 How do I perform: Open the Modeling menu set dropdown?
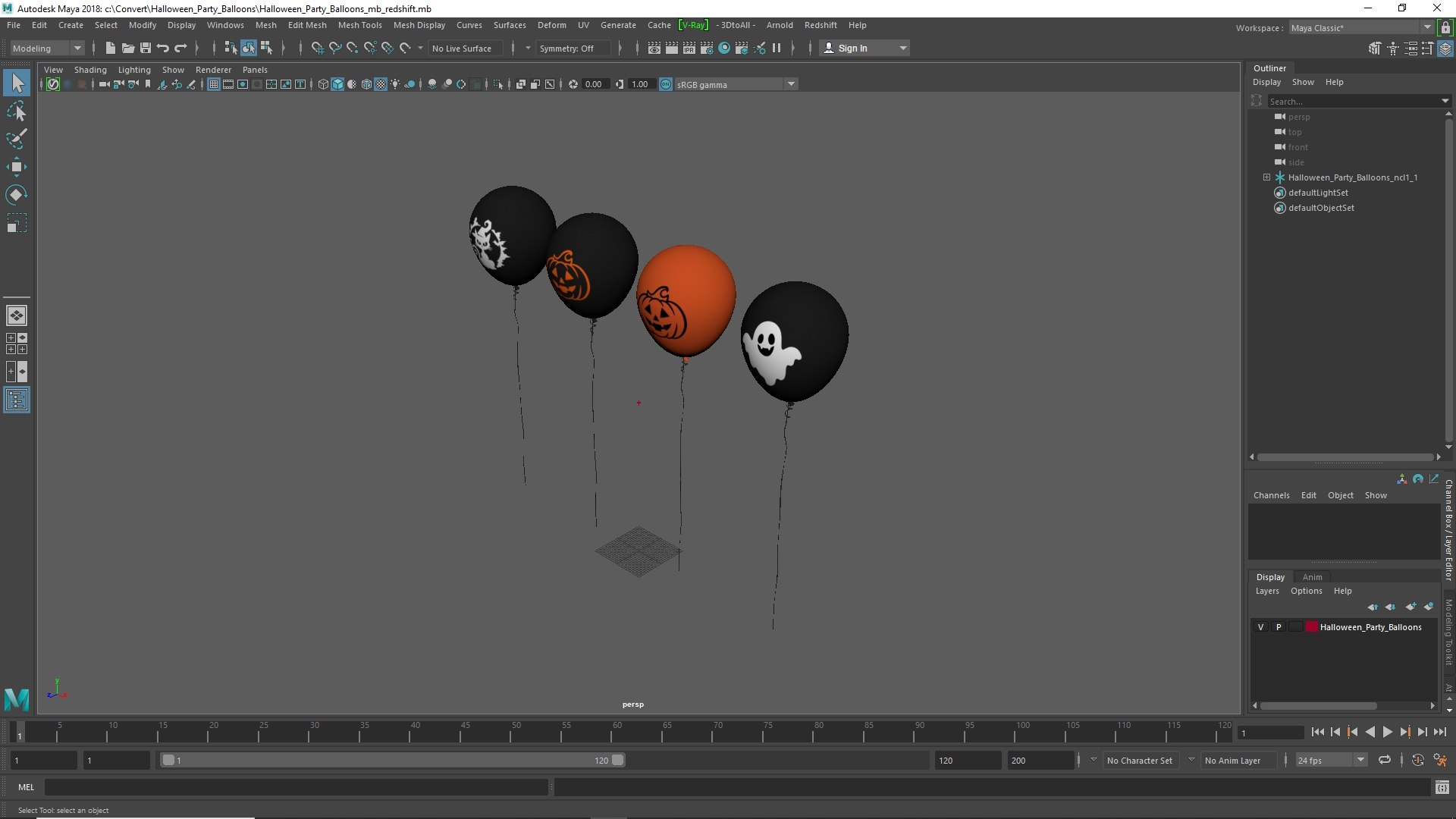pos(47,48)
